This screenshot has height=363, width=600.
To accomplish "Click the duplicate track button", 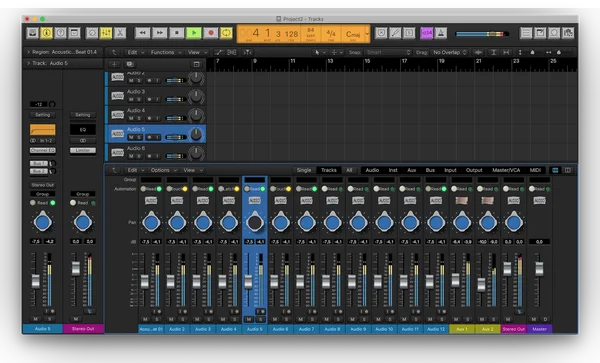I will (130, 64).
